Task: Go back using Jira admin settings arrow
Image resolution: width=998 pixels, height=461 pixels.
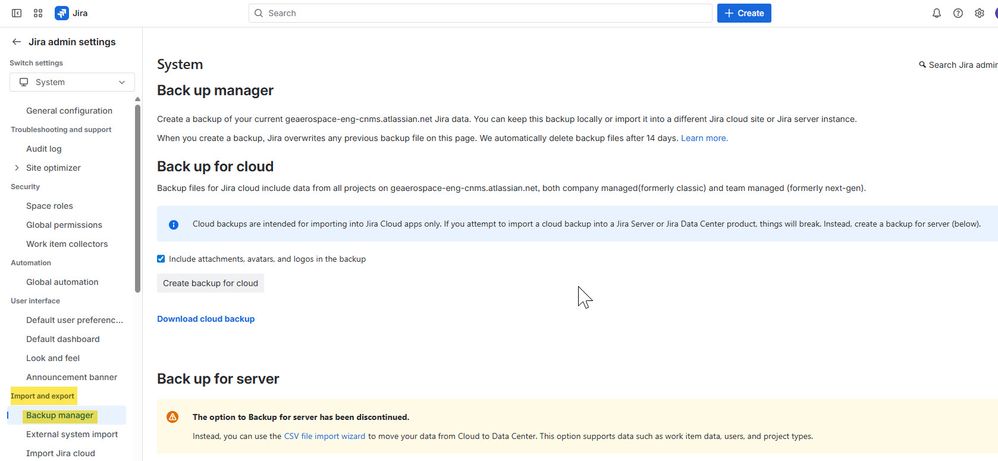Action: point(17,42)
